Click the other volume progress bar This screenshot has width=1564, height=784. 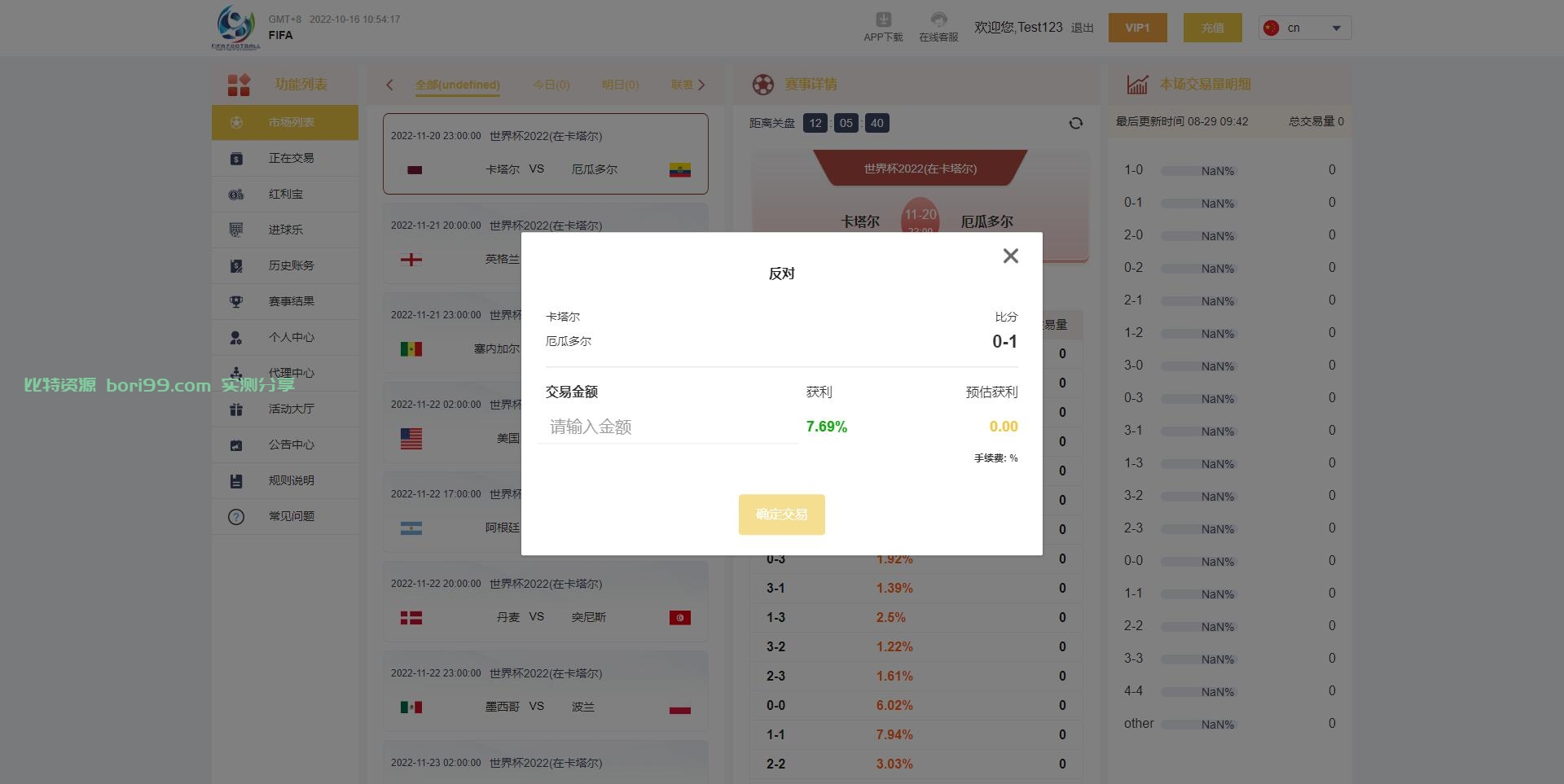coord(1197,725)
